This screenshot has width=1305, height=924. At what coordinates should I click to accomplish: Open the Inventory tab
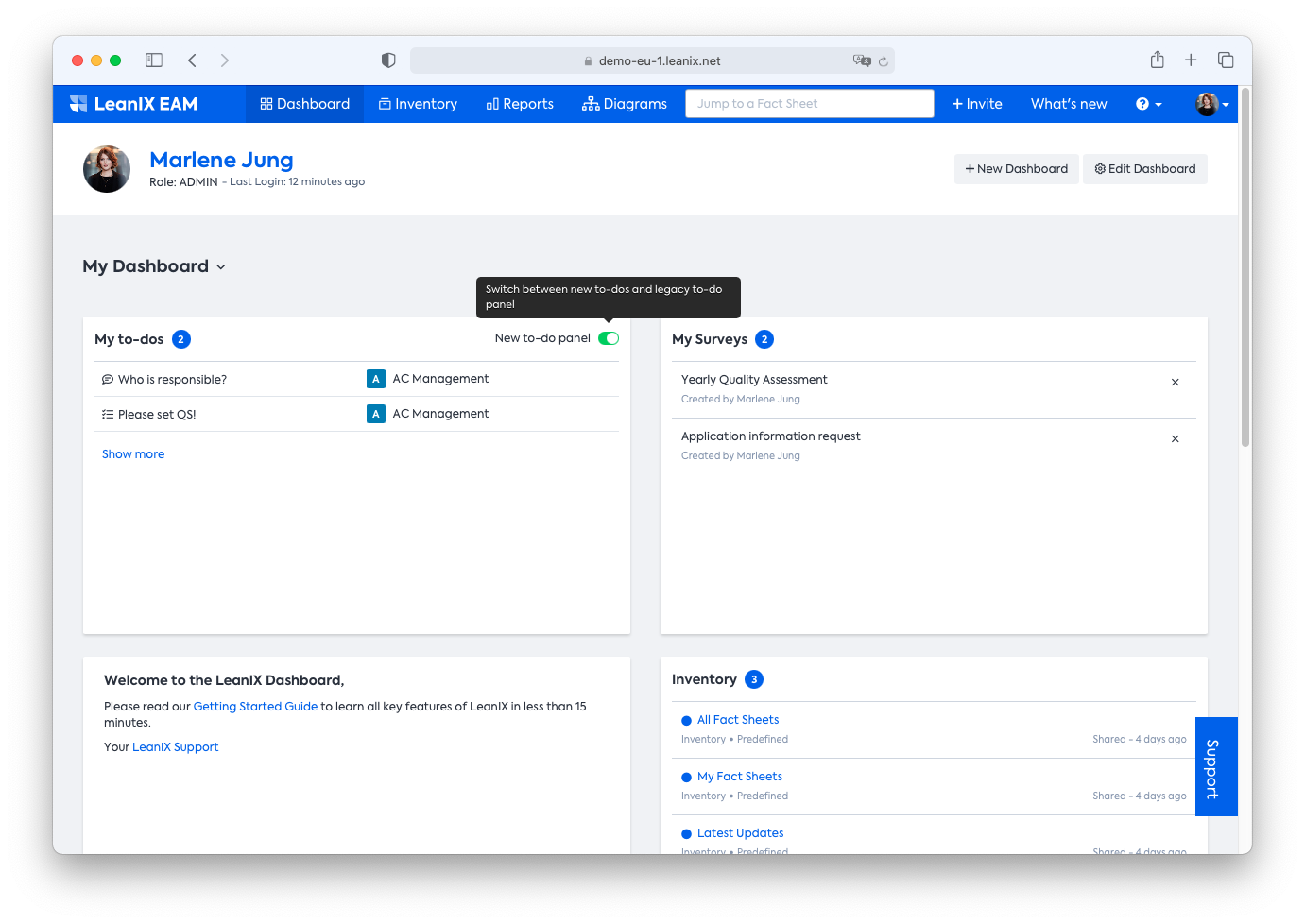pos(418,104)
